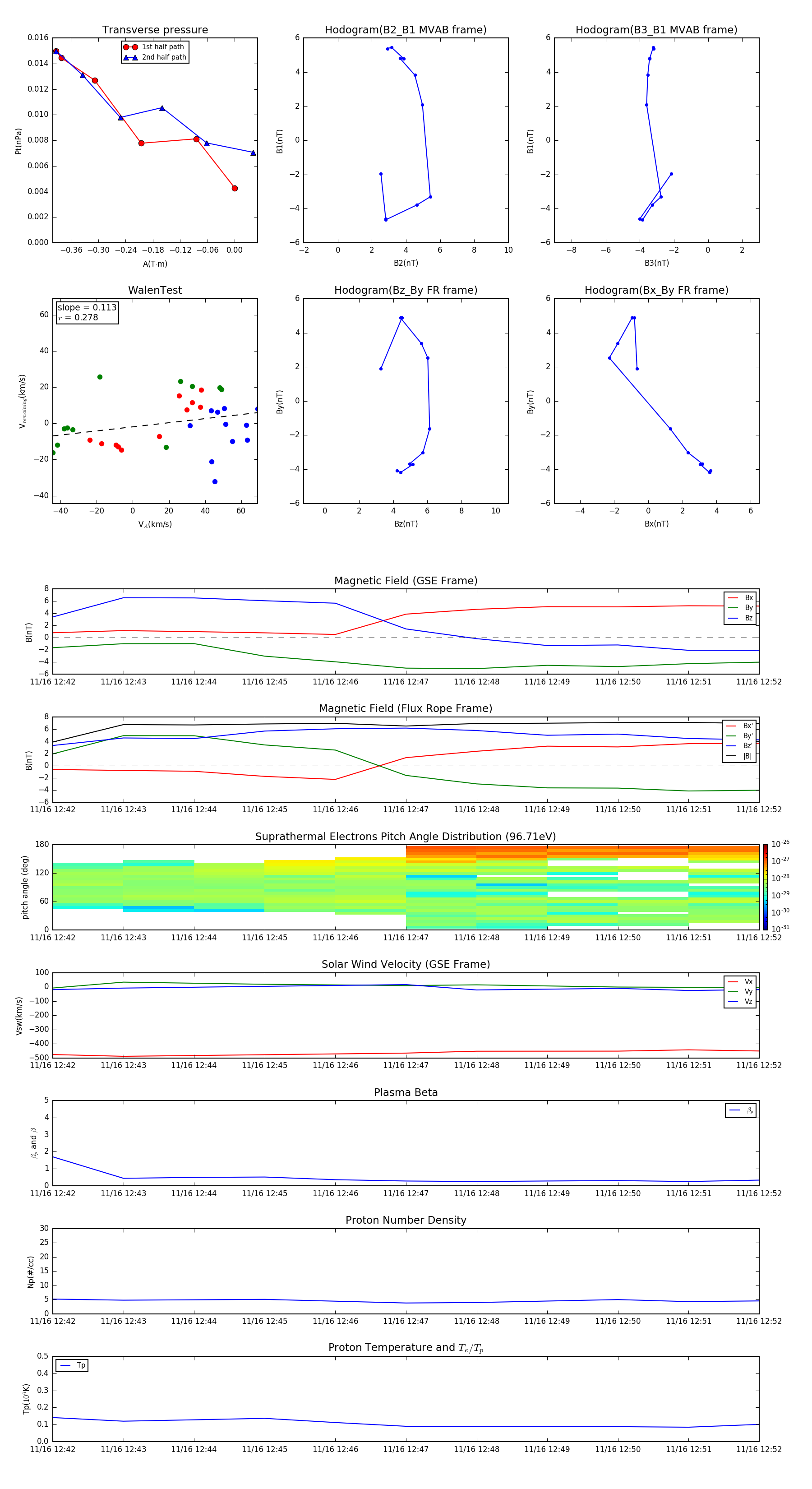The image size is (812, 1489).
Task: Click the 'Magnetic Field (GSE Frame)' title
Action: pyautogui.click(x=406, y=581)
